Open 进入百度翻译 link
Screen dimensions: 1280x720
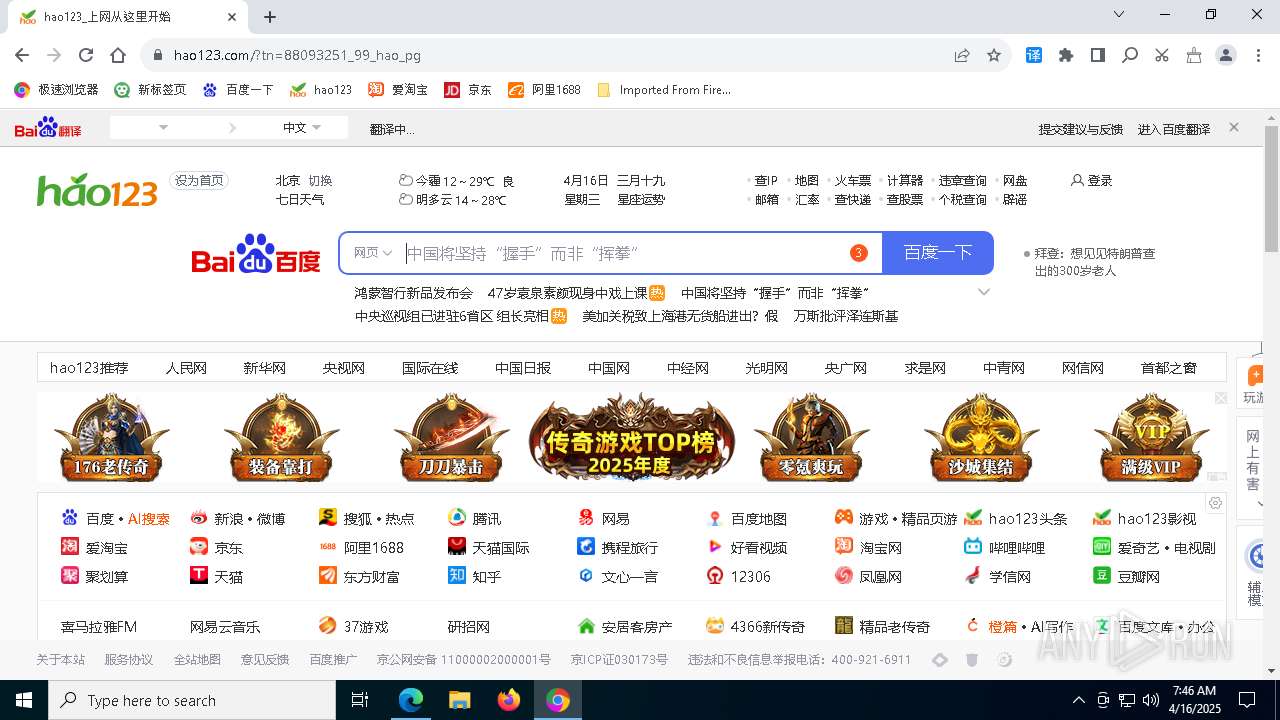click(1174, 129)
